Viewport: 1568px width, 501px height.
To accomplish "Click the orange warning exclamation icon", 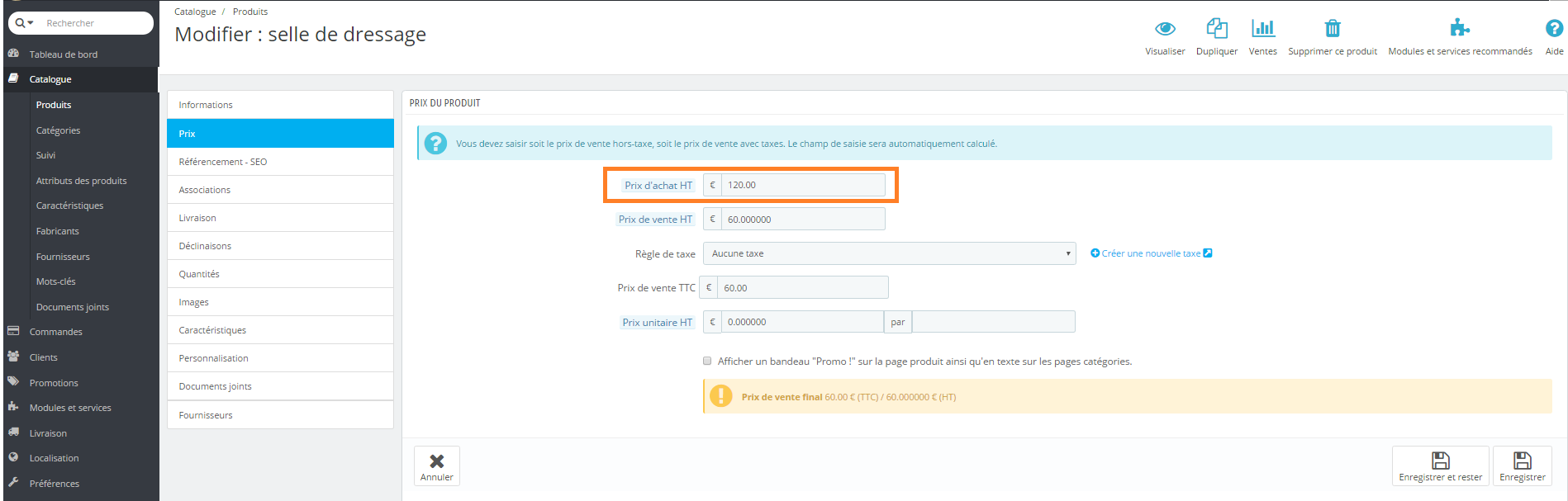I will coord(721,396).
